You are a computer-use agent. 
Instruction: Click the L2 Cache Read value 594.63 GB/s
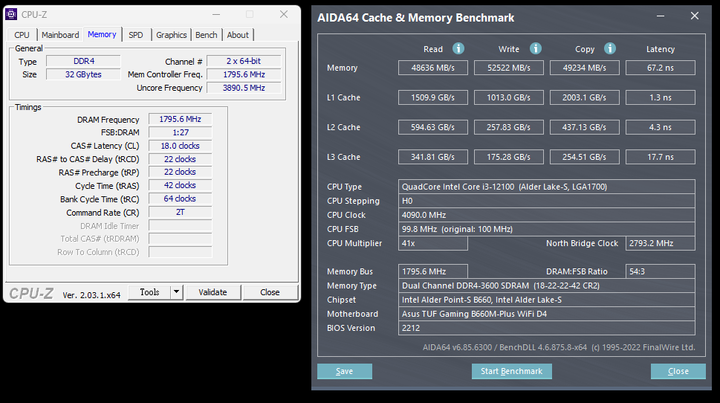tap(433, 127)
